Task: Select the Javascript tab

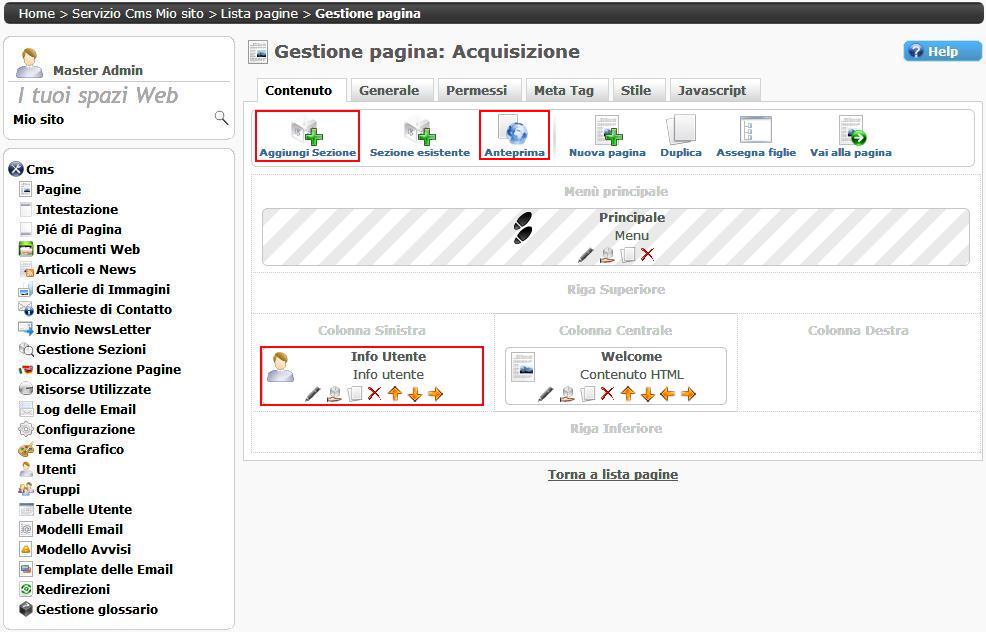Action: click(x=712, y=90)
